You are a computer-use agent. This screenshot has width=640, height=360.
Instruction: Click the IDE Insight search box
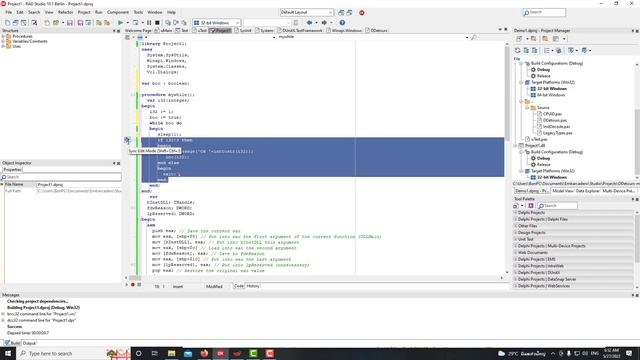click(544, 13)
